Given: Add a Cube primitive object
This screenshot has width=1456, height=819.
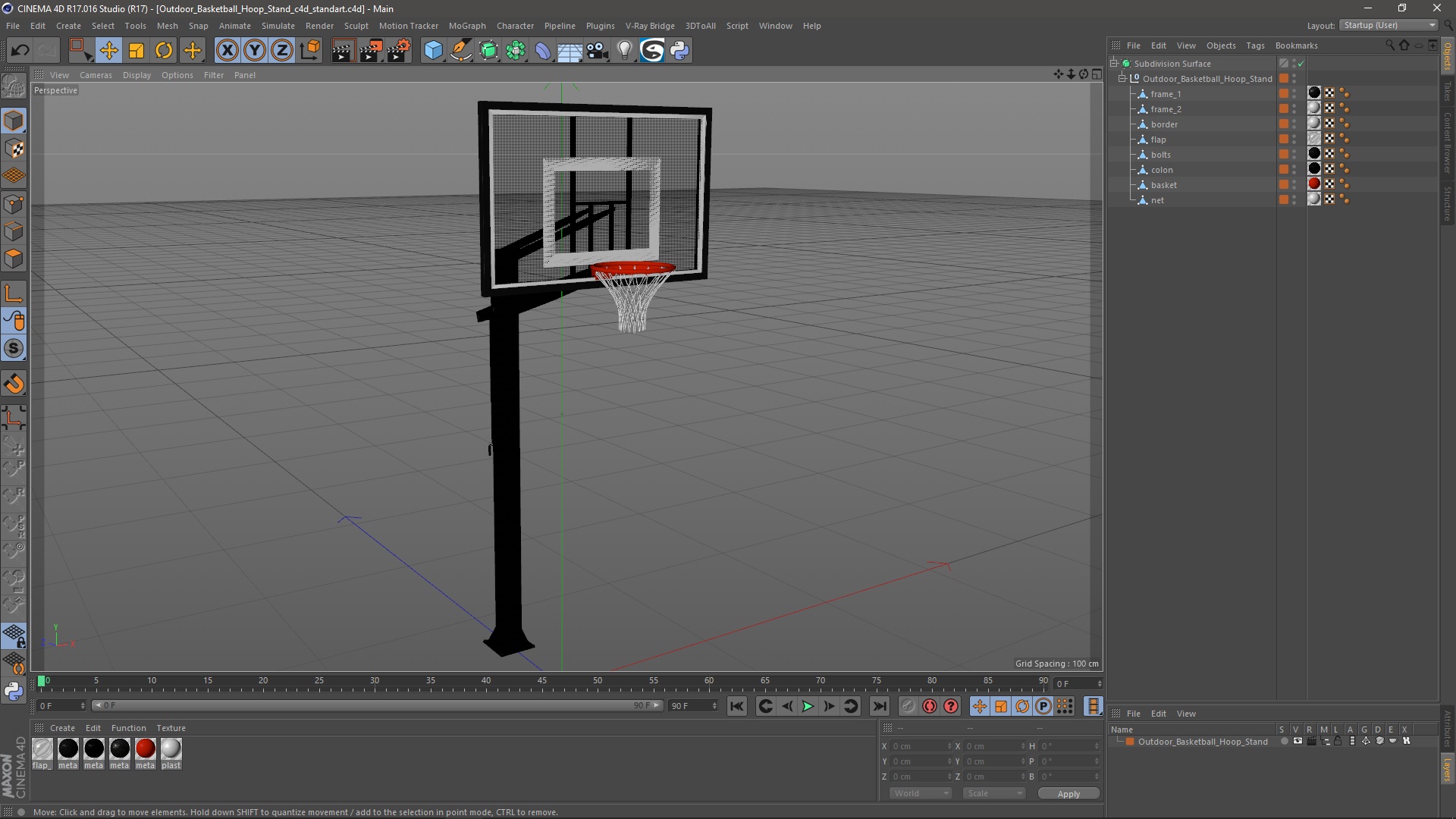Looking at the screenshot, I should (433, 51).
